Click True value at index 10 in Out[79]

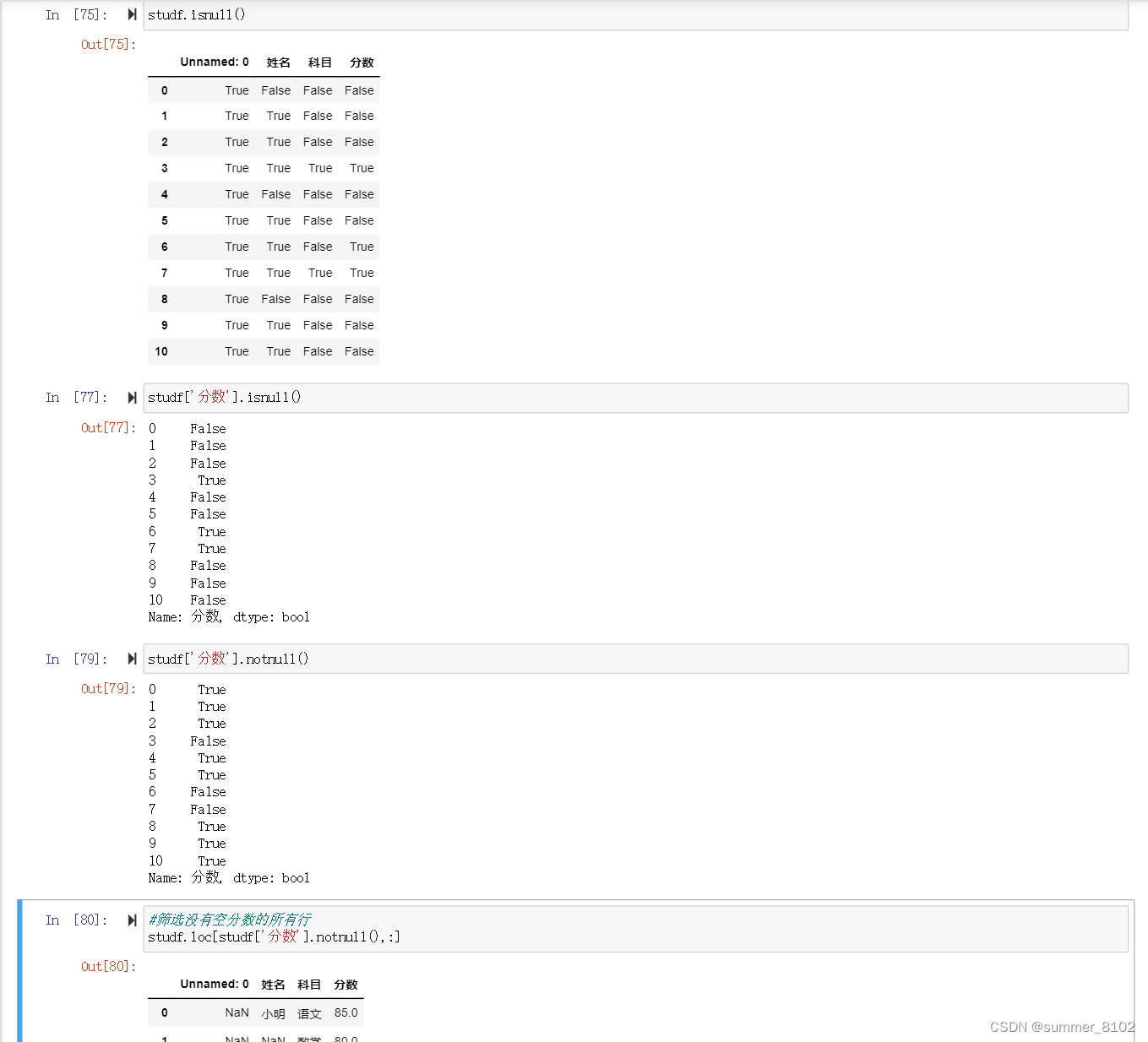point(212,861)
